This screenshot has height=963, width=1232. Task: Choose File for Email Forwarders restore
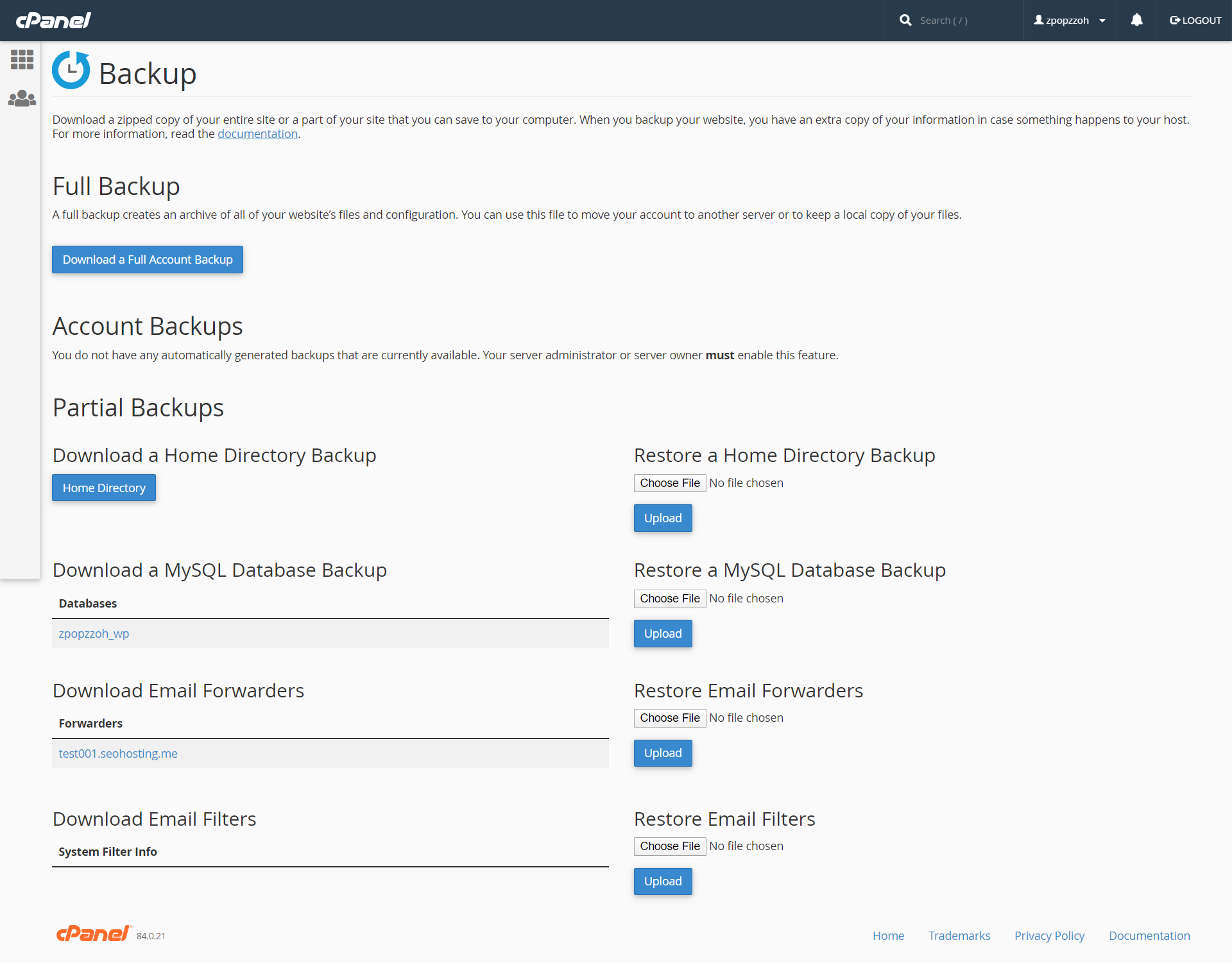click(x=670, y=718)
